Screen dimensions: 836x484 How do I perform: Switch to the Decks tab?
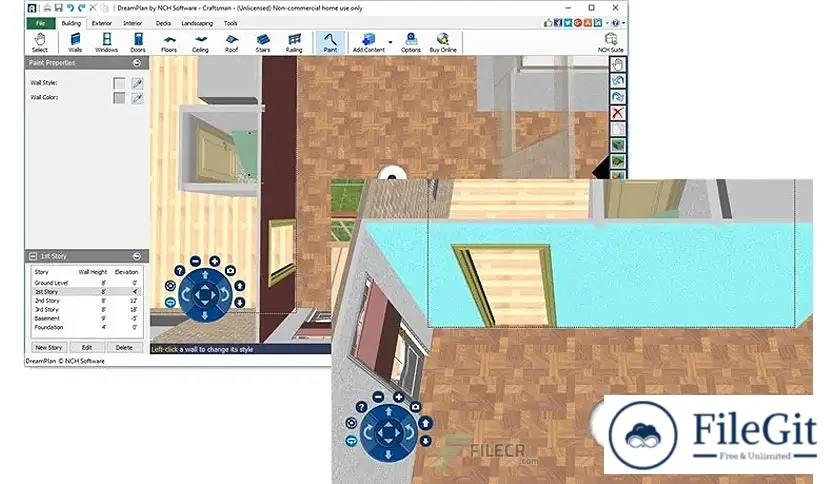(x=163, y=23)
